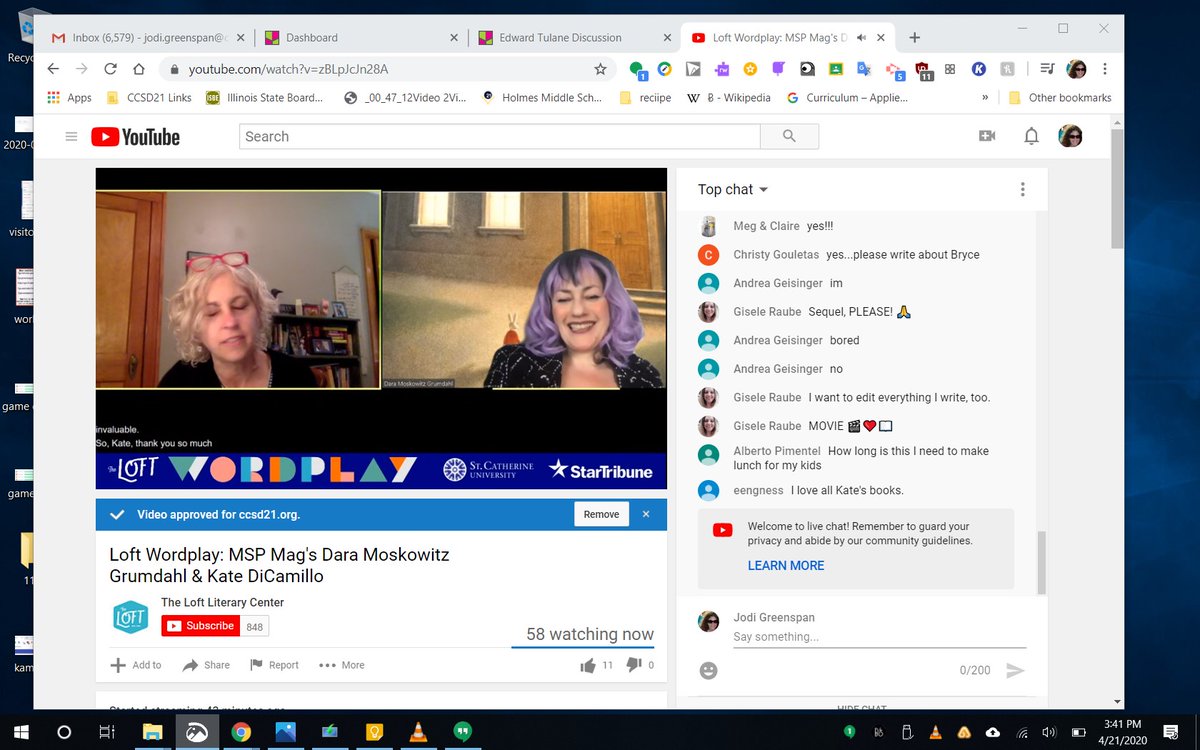
Task: Expand the Top chat dropdown
Action: (733, 189)
